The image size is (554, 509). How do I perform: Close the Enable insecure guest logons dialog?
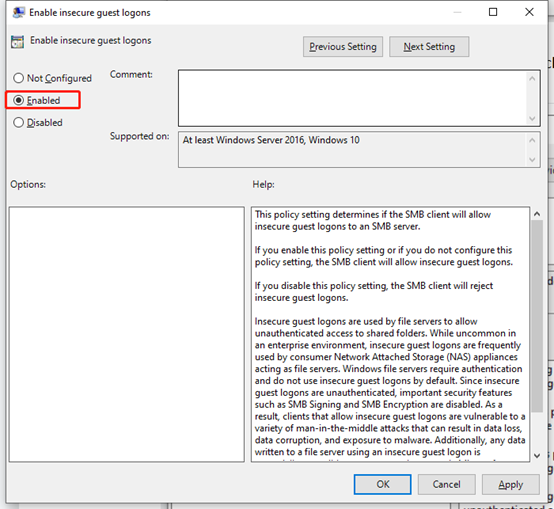click(529, 12)
